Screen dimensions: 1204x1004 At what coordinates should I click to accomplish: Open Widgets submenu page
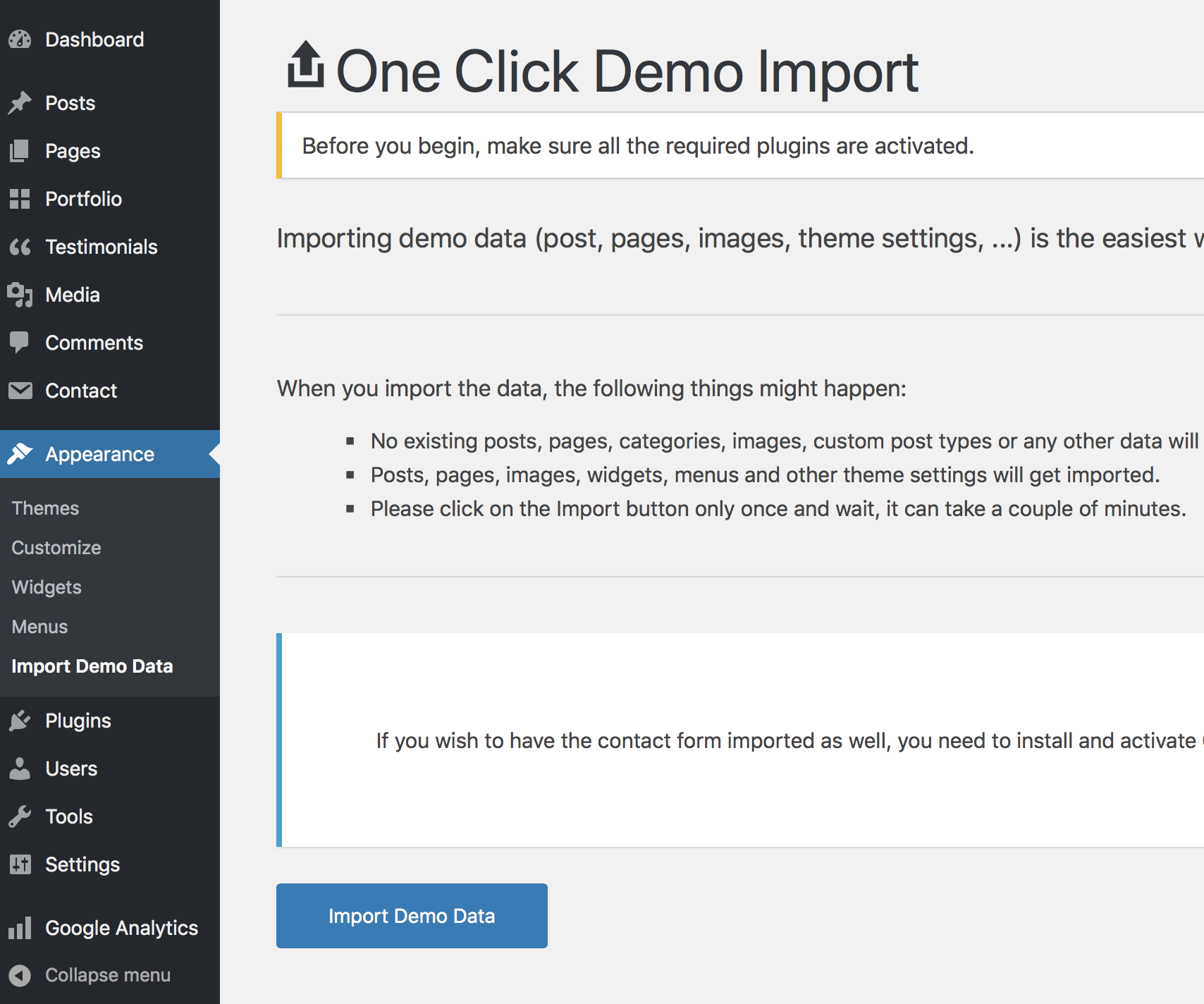coord(47,587)
